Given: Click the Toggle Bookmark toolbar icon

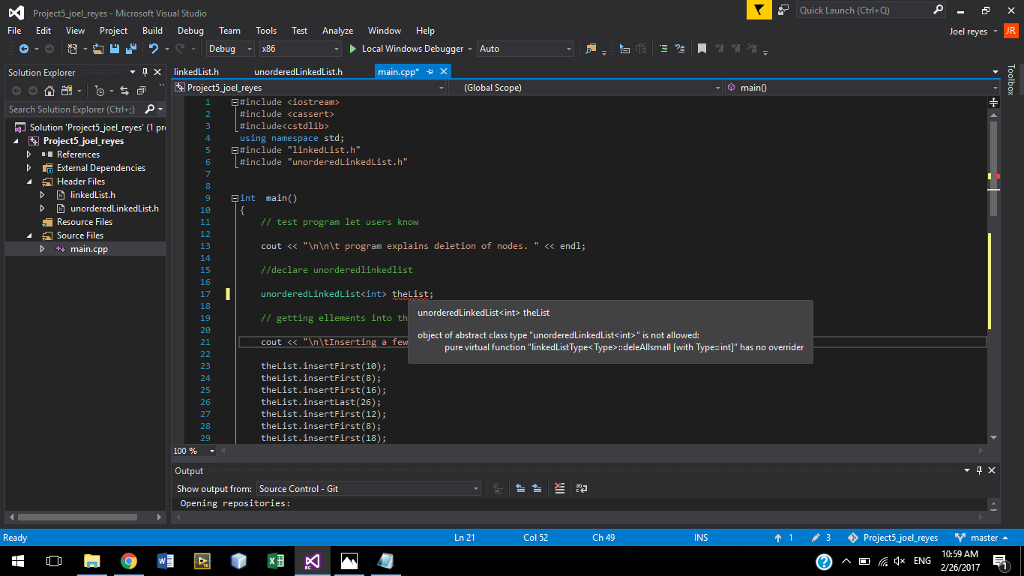Looking at the screenshot, I should pos(703,49).
